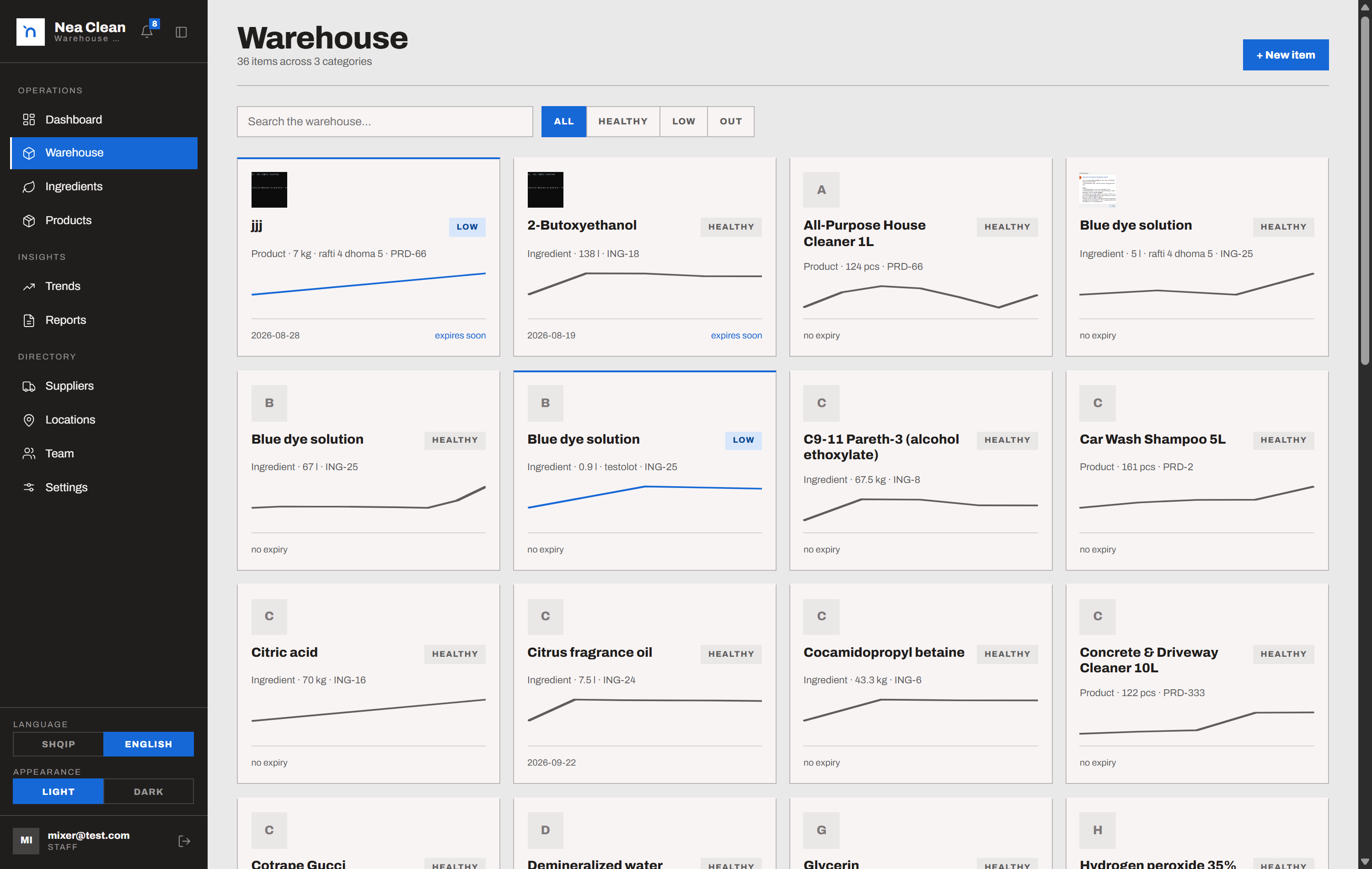1372x869 pixels.
Task: Switch language to English
Action: pos(148,744)
